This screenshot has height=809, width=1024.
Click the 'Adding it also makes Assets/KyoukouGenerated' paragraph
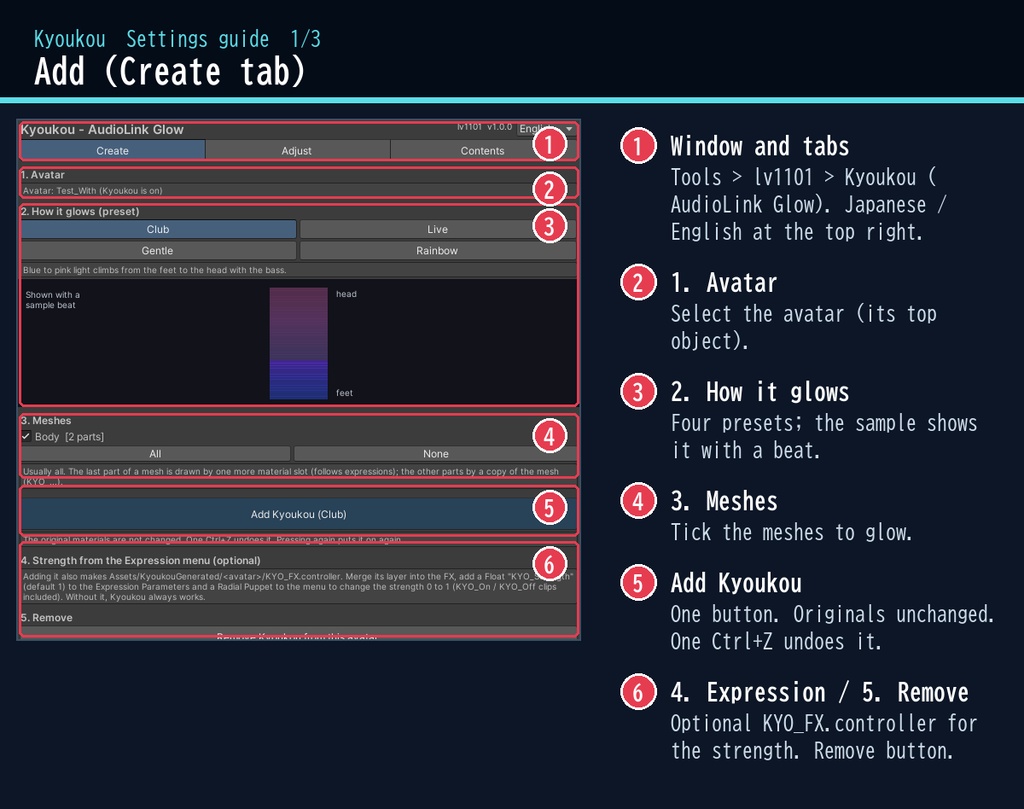(x=298, y=586)
